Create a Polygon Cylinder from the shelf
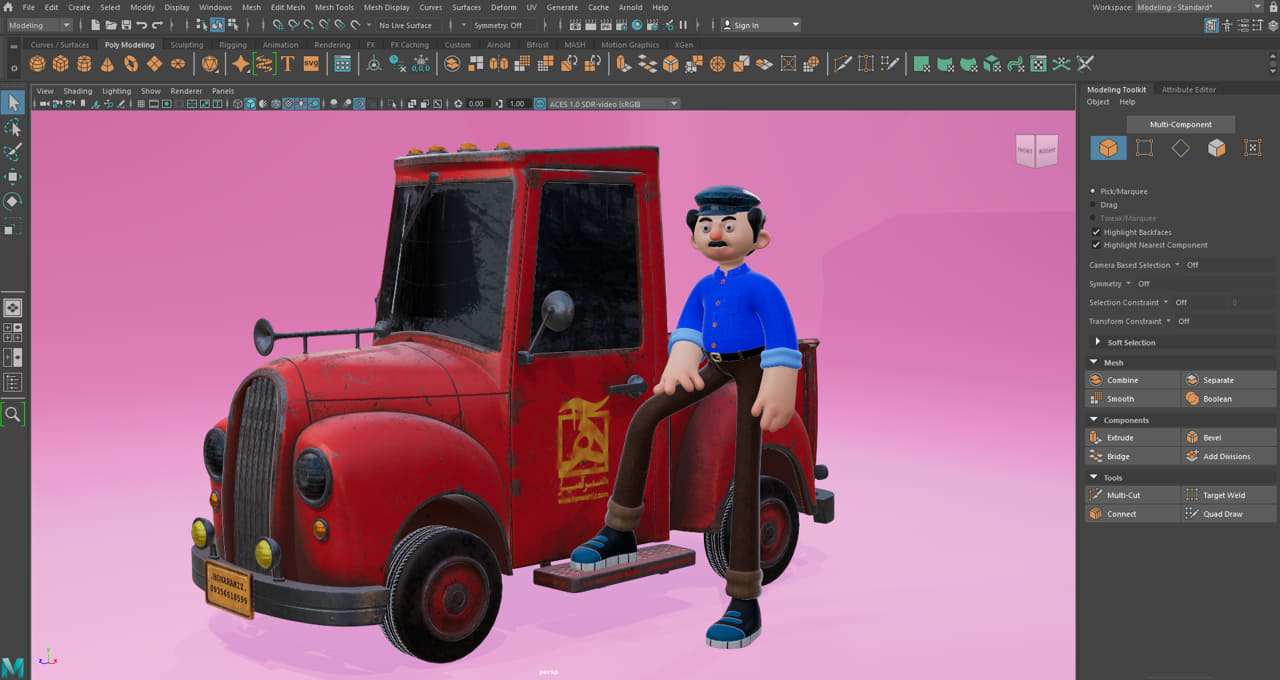 coord(84,63)
